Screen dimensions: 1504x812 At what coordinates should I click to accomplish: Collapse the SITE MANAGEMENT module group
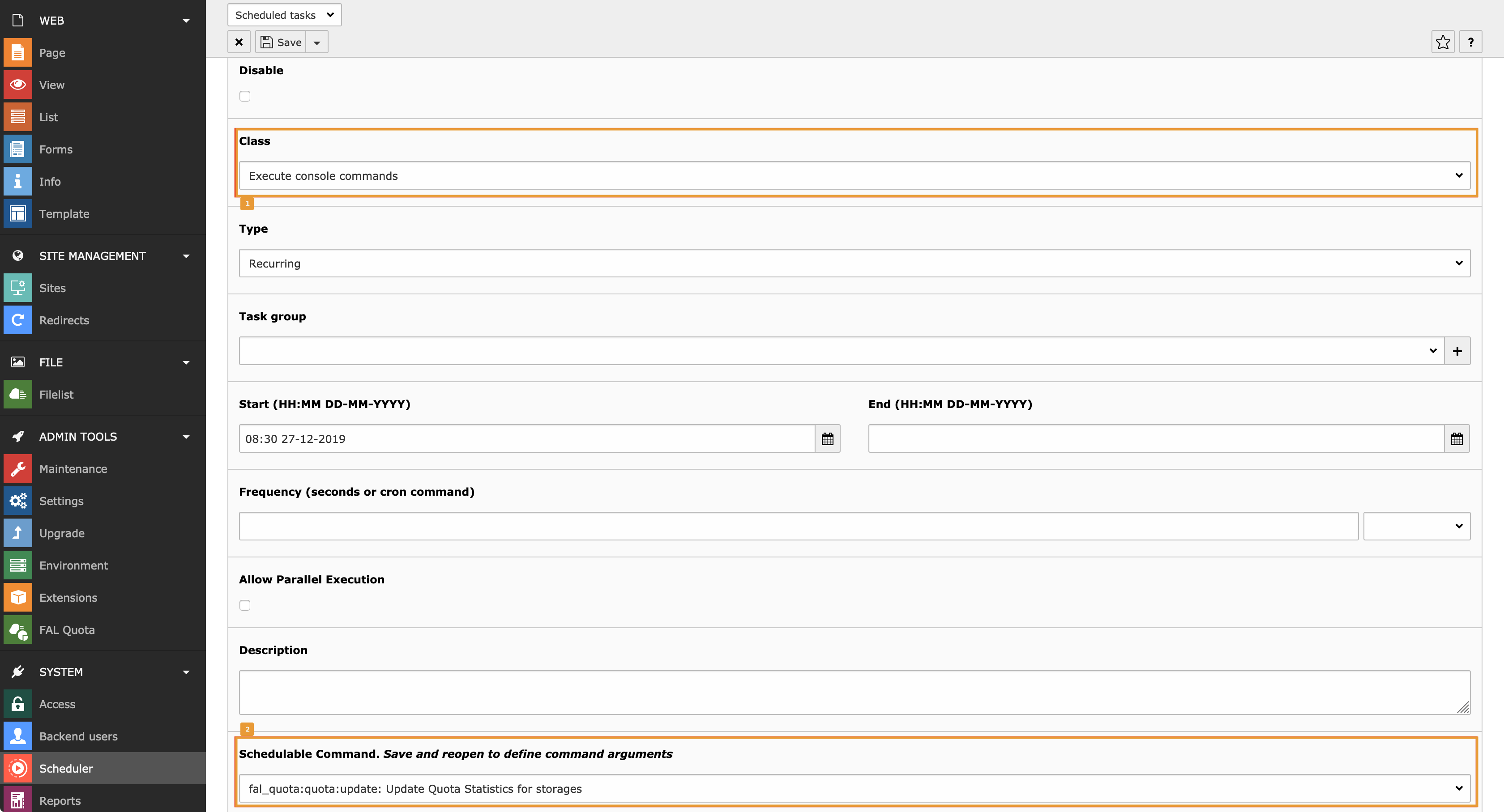click(x=186, y=255)
